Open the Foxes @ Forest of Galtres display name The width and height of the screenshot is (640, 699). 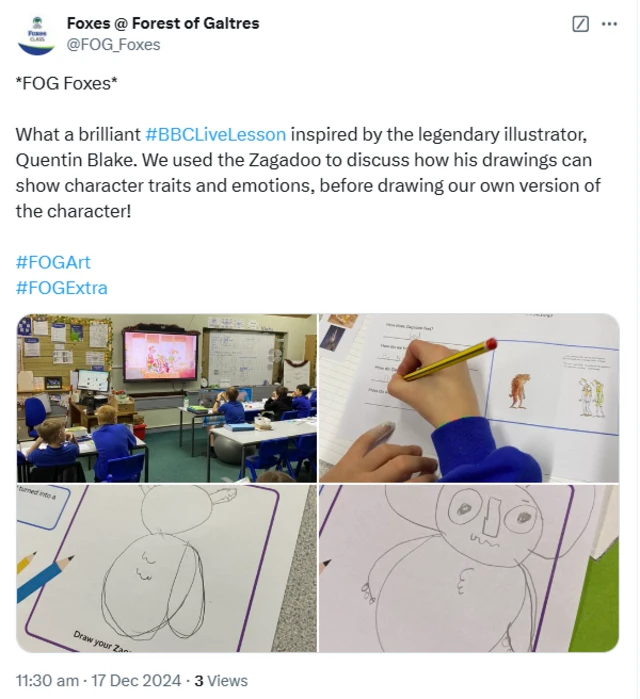tap(163, 23)
